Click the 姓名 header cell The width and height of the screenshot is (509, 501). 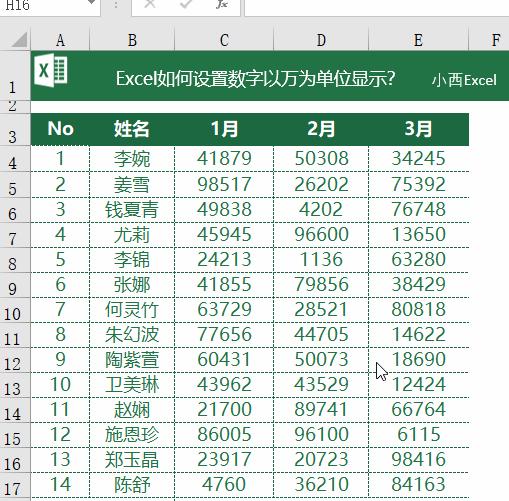click(132, 129)
